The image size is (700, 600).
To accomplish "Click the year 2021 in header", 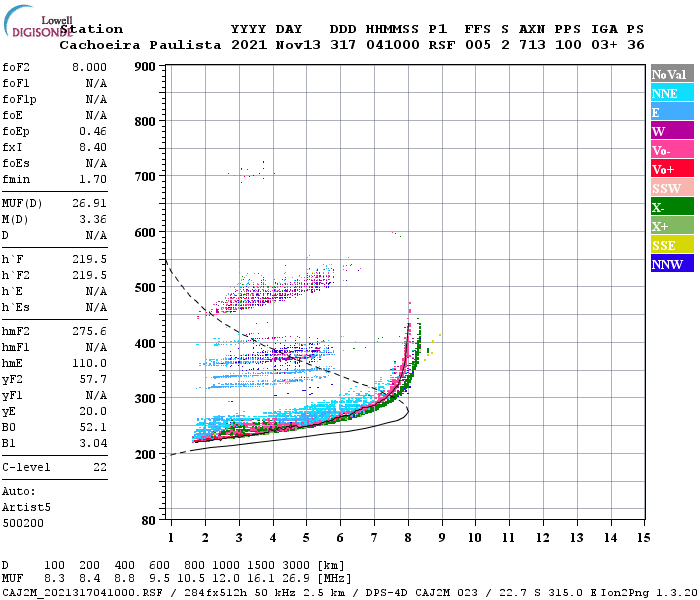I will (x=249, y=45).
